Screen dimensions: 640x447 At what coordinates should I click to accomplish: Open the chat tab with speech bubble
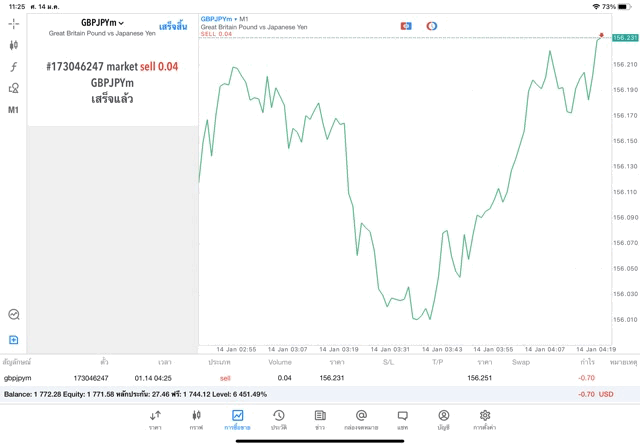pos(402,420)
